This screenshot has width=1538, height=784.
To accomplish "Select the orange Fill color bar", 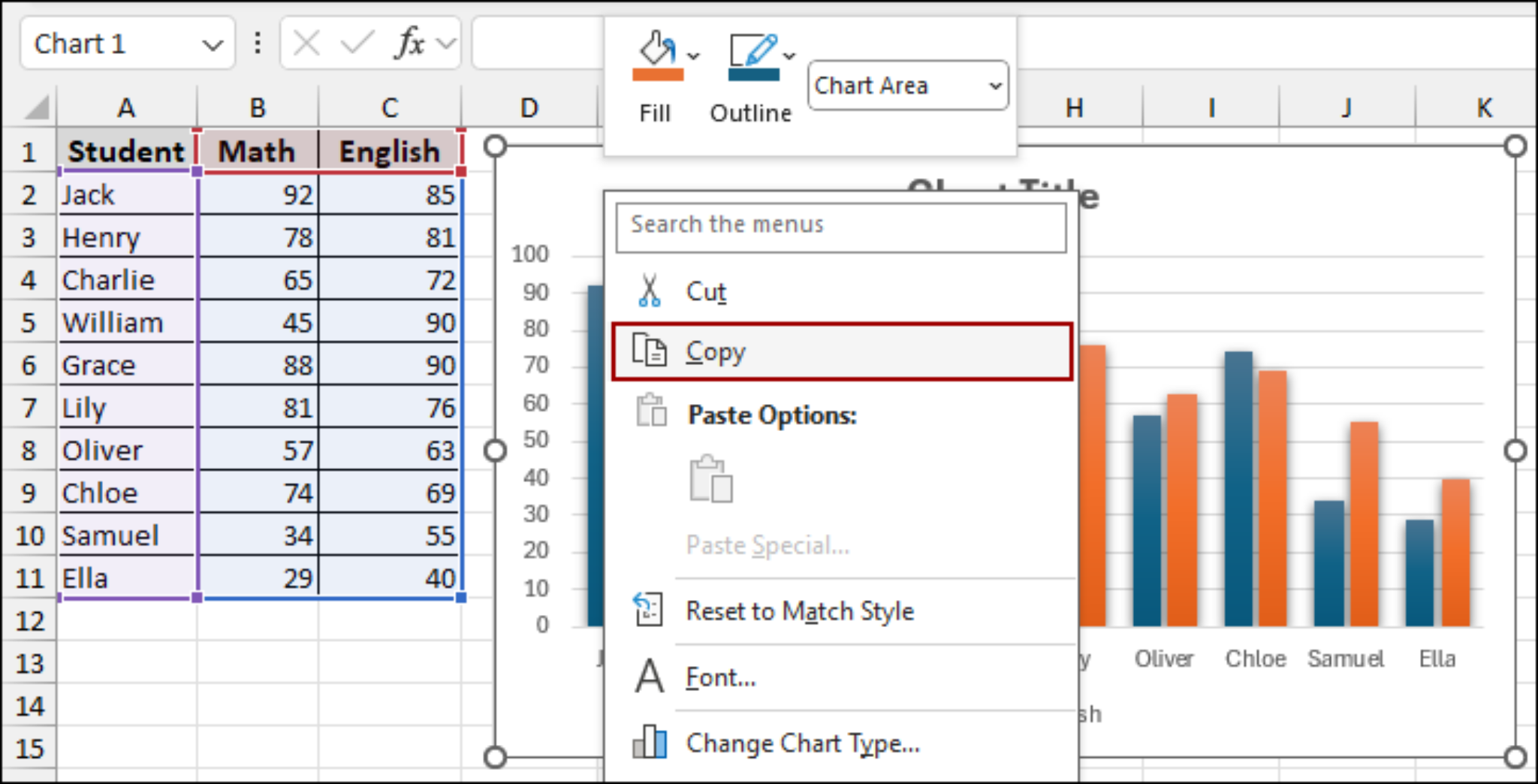I will point(658,75).
